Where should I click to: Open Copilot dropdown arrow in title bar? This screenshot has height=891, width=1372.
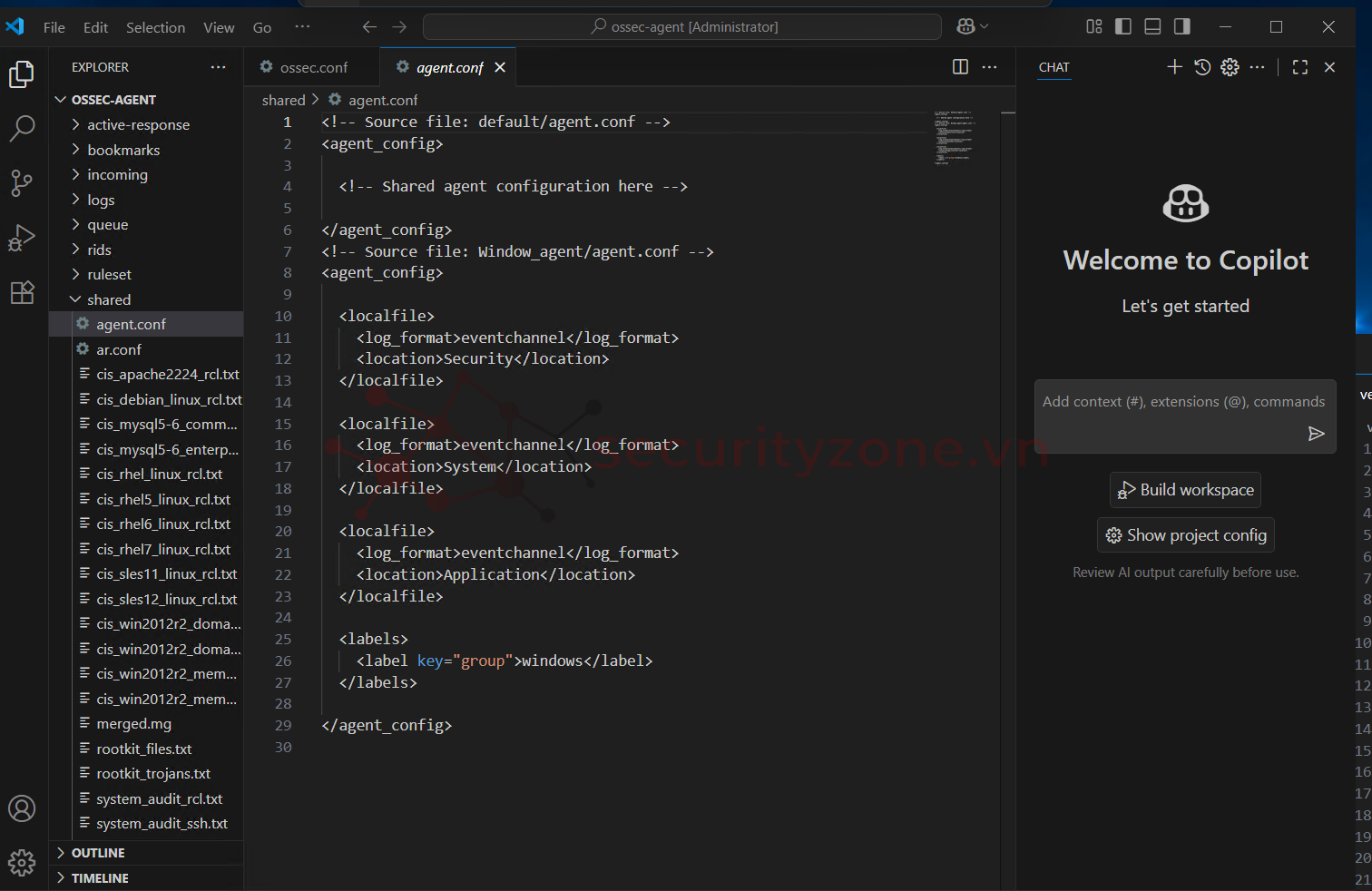[x=985, y=27]
